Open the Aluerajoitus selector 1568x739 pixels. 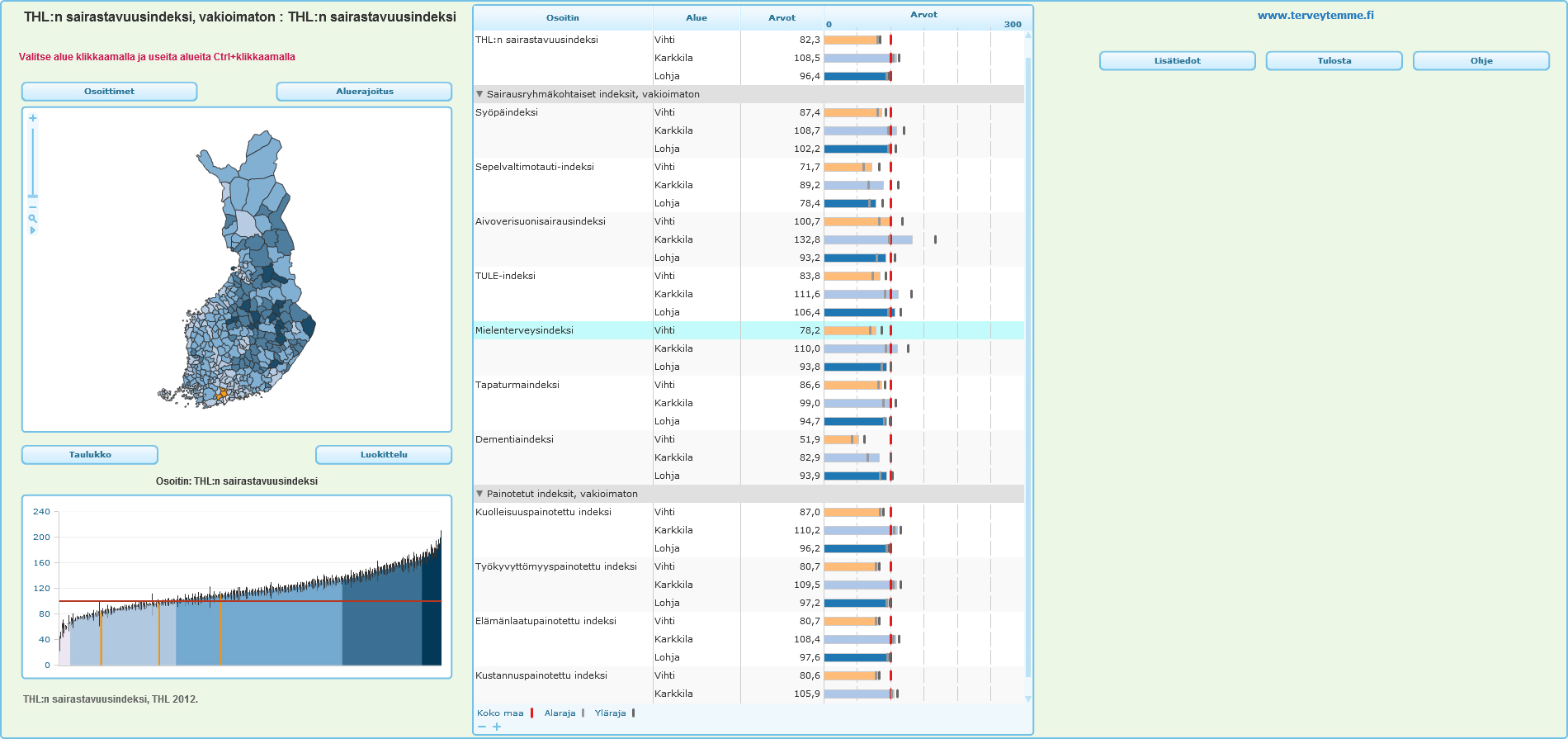(x=364, y=92)
